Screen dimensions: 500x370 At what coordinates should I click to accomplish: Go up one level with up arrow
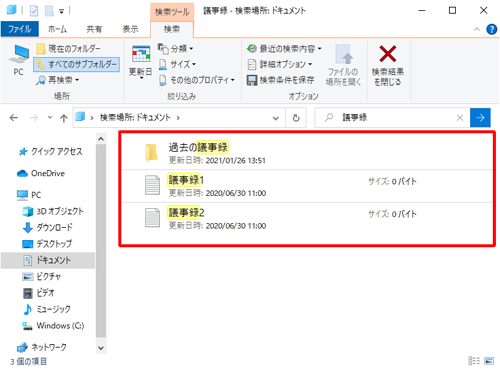click(x=64, y=118)
